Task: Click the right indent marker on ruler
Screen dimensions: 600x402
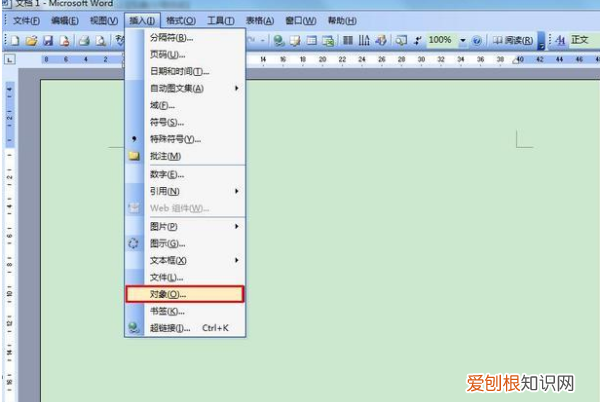Action: tap(516, 61)
